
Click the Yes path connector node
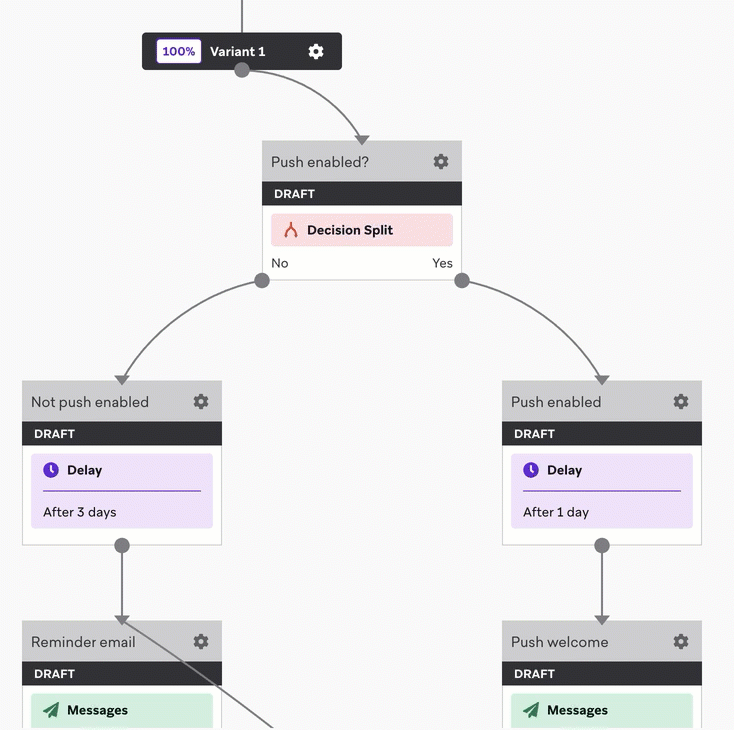click(x=462, y=280)
